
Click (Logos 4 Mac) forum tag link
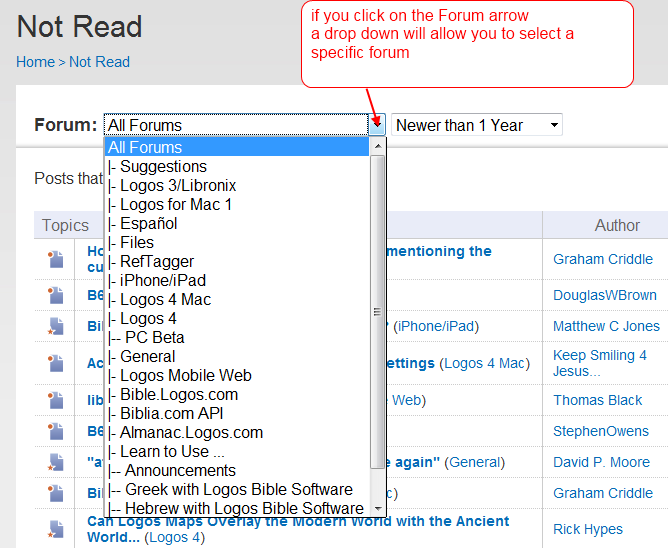[485, 363]
